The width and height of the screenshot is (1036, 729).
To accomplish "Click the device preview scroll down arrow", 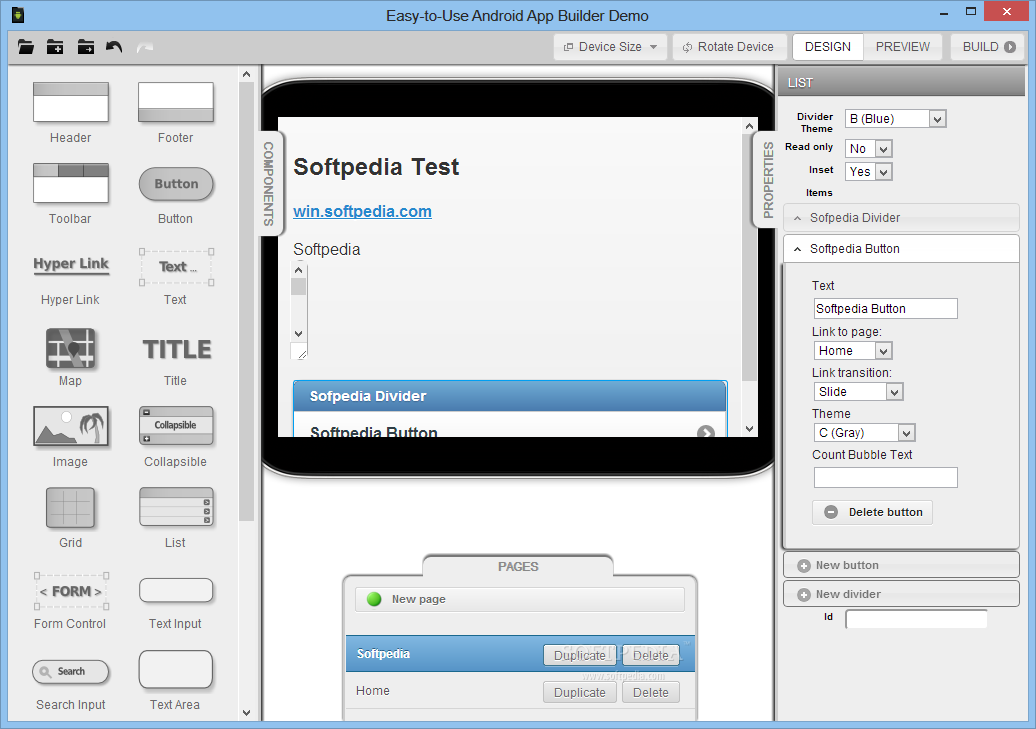I will pyautogui.click(x=749, y=428).
